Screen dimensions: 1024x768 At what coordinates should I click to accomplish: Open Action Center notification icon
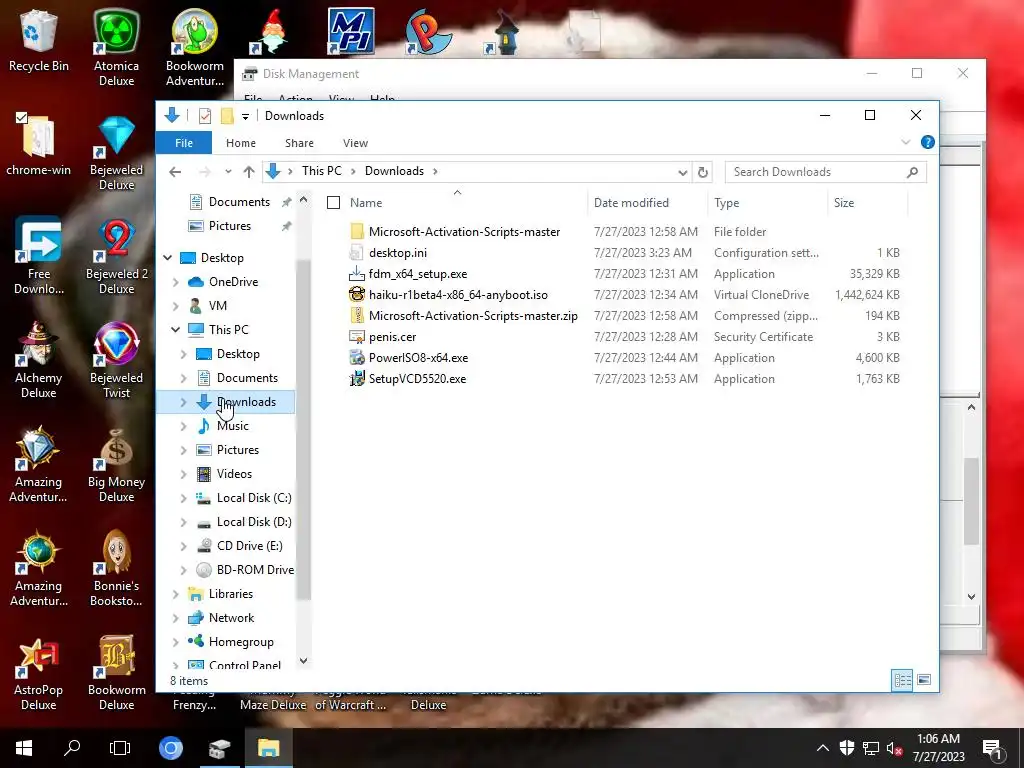tap(992, 748)
